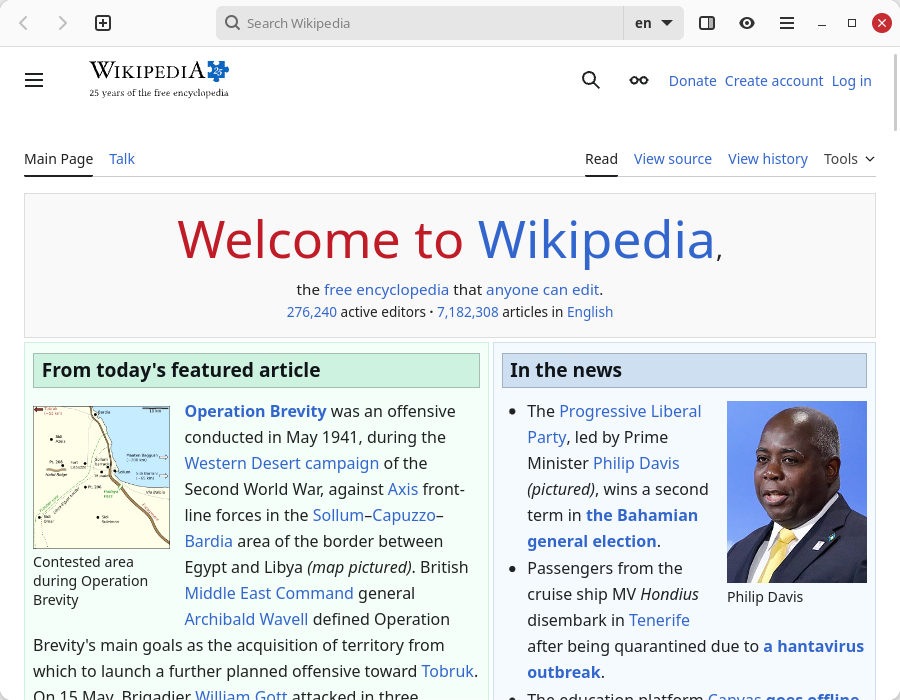Open a new tab with plus icon

tap(103, 23)
